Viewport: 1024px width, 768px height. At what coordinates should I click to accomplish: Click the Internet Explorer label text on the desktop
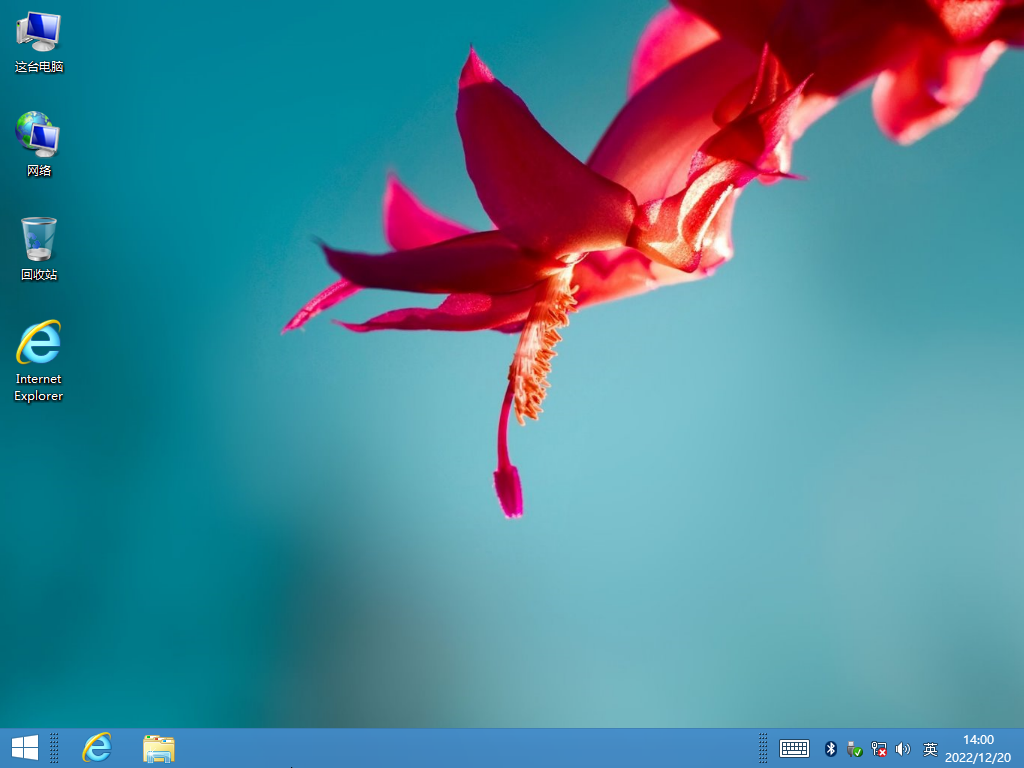pyautogui.click(x=38, y=388)
